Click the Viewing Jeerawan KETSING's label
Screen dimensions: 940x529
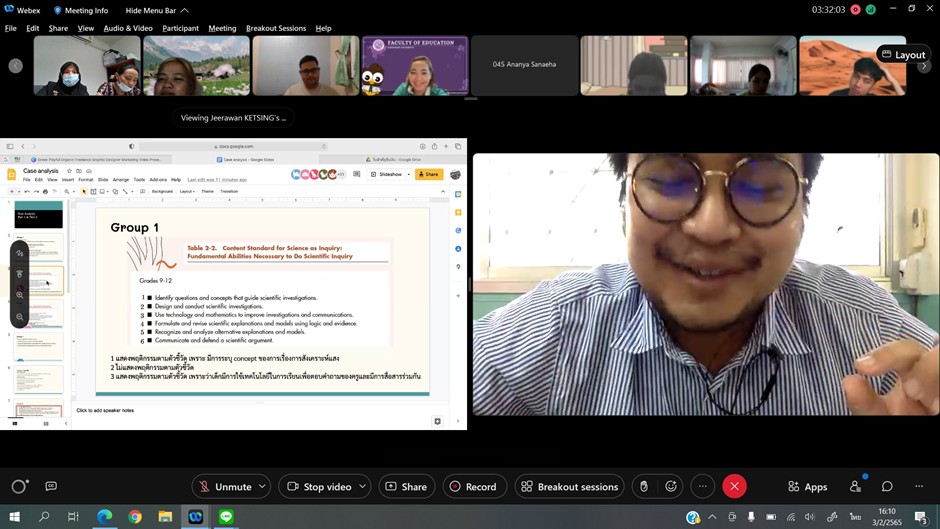coord(233,118)
